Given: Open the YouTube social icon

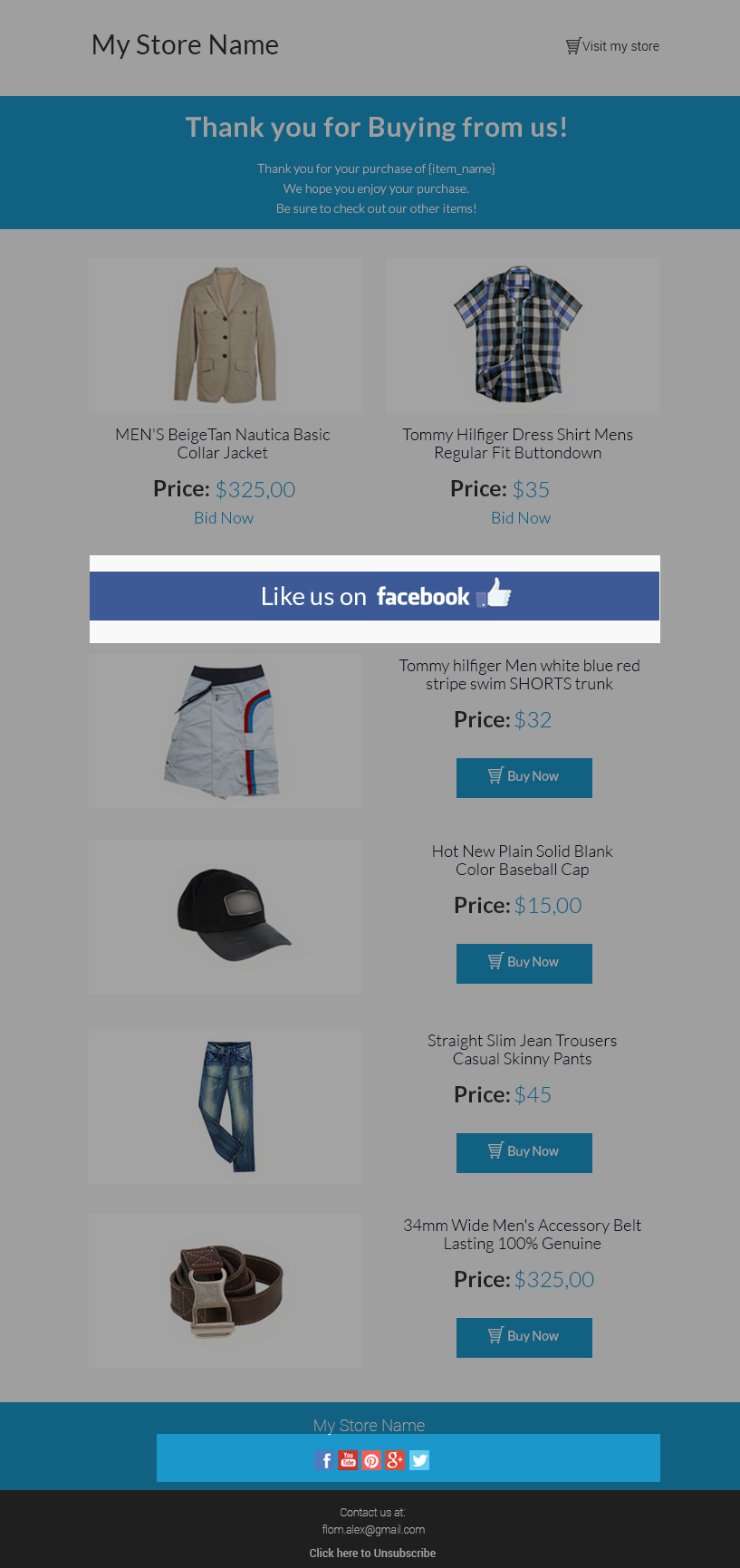Looking at the screenshot, I should coord(349,1460).
